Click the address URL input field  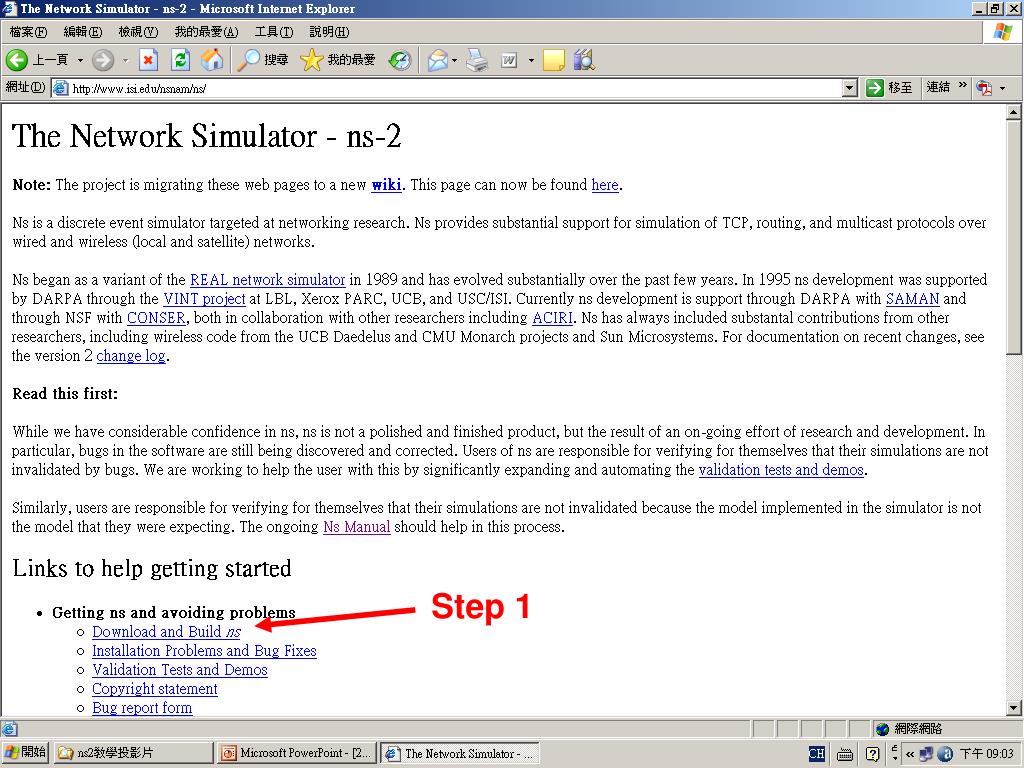tap(455, 88)
